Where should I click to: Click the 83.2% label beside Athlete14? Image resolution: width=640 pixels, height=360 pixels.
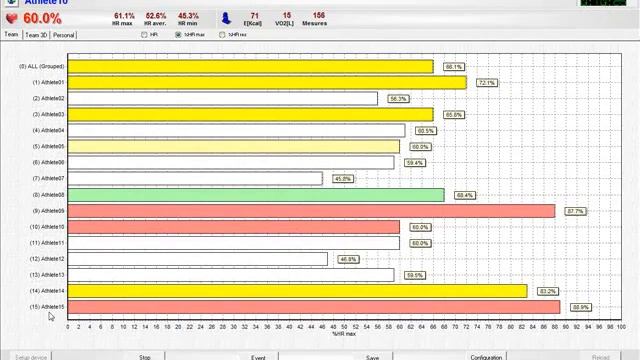(548, 291)
